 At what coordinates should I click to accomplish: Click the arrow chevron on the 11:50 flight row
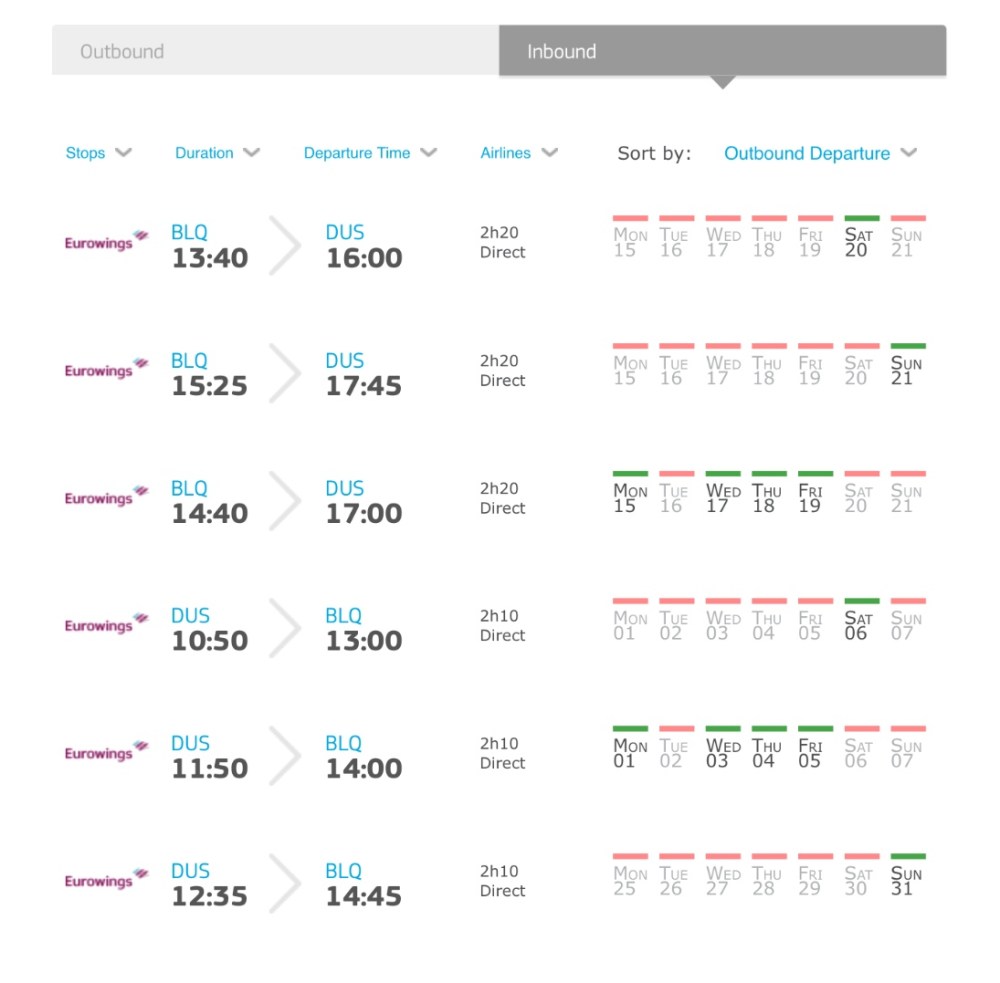[285, 756]
